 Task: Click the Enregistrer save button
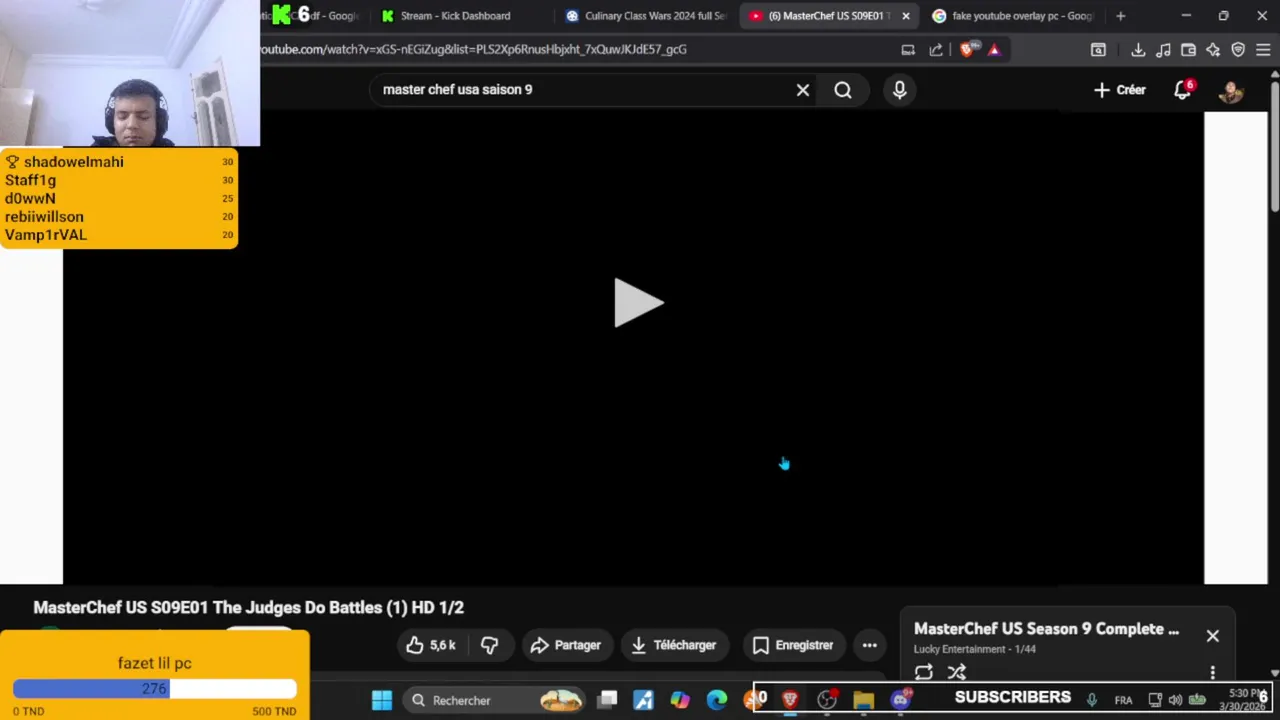tap(793, 645)
